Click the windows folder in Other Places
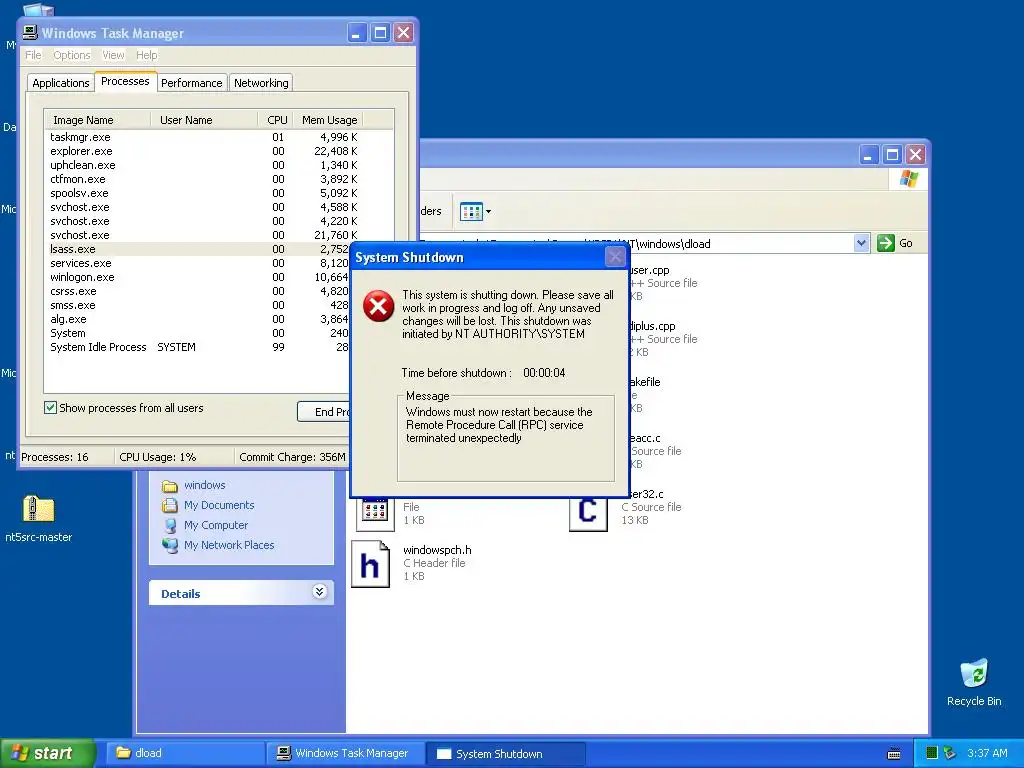The height and width of the screenshot is (768, 1024). (x=204, y=485)
